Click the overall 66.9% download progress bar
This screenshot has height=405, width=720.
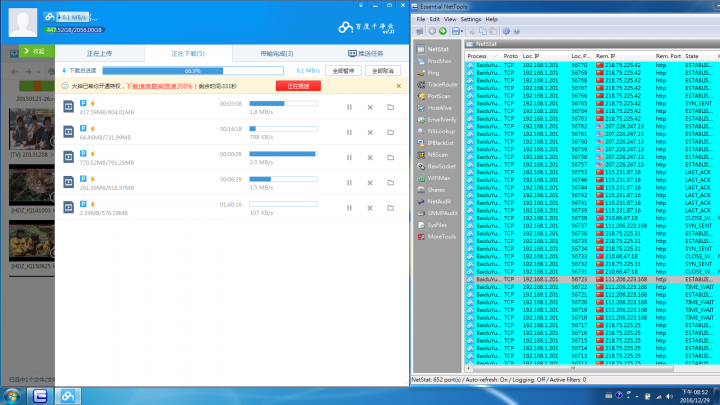193,71
